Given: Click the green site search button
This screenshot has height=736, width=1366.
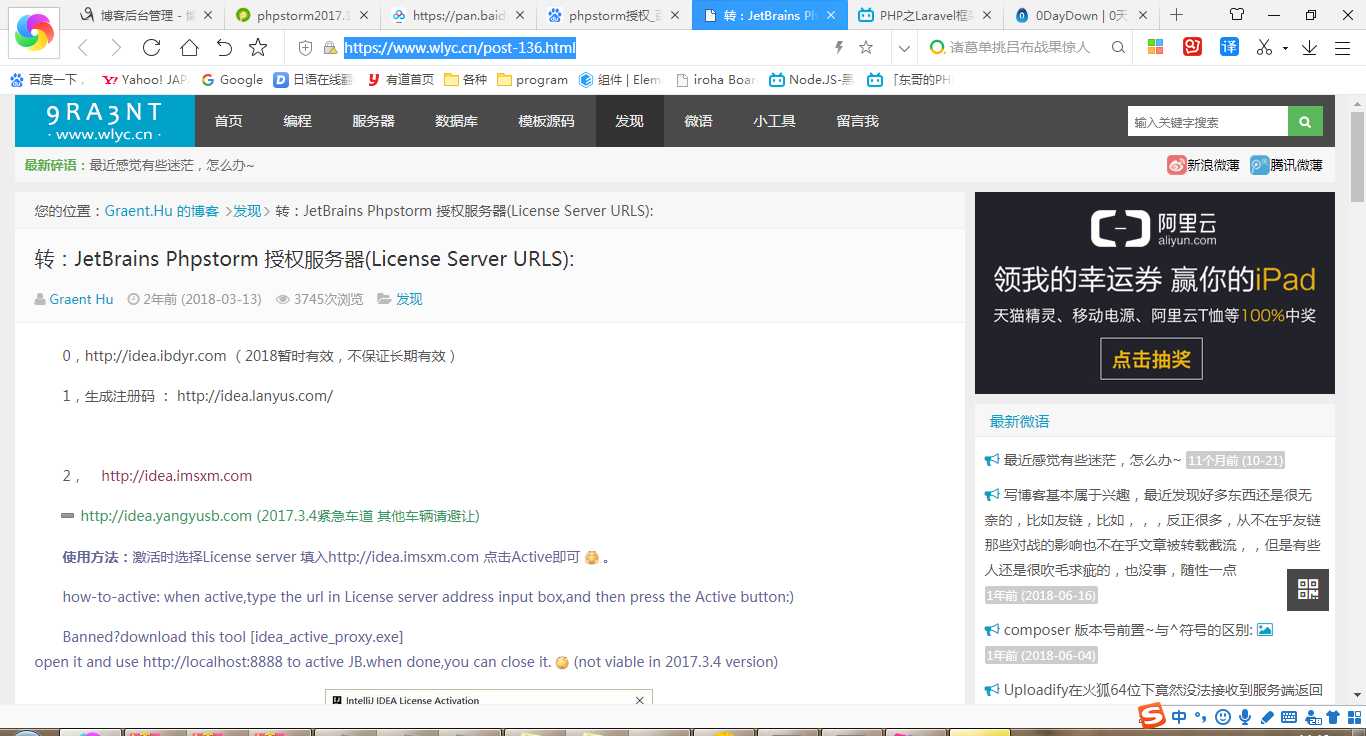Looking at the screenshot, I should [x=1305, y=122].
